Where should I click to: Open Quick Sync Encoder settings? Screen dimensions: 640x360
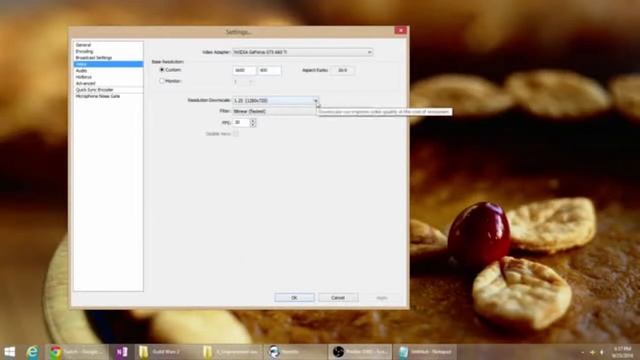95,90
